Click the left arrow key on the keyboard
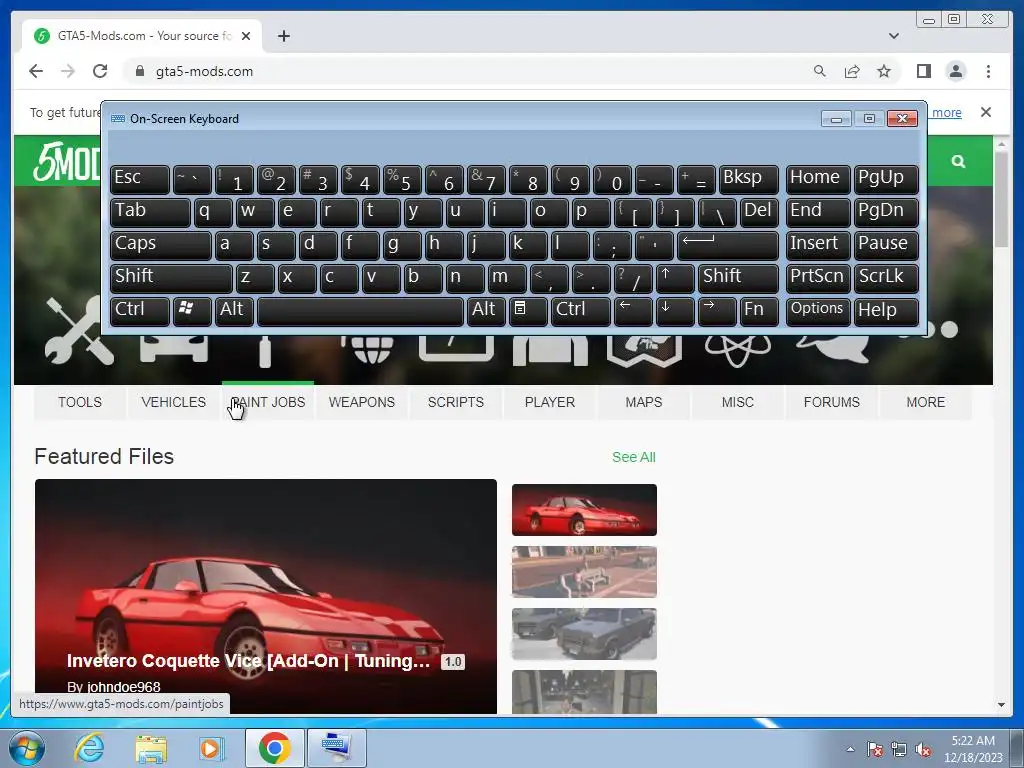The image size is (1024, 768). [633, 310]
